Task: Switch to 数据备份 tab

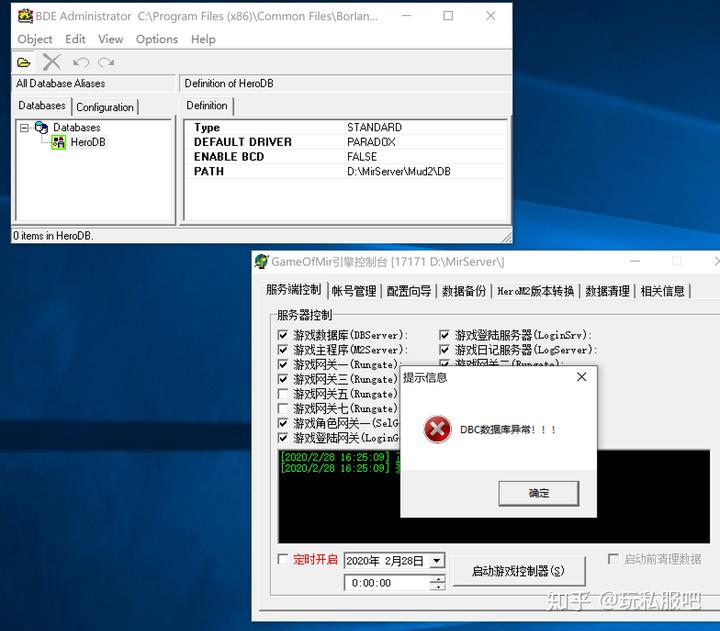Action: [x=464, y=291]
